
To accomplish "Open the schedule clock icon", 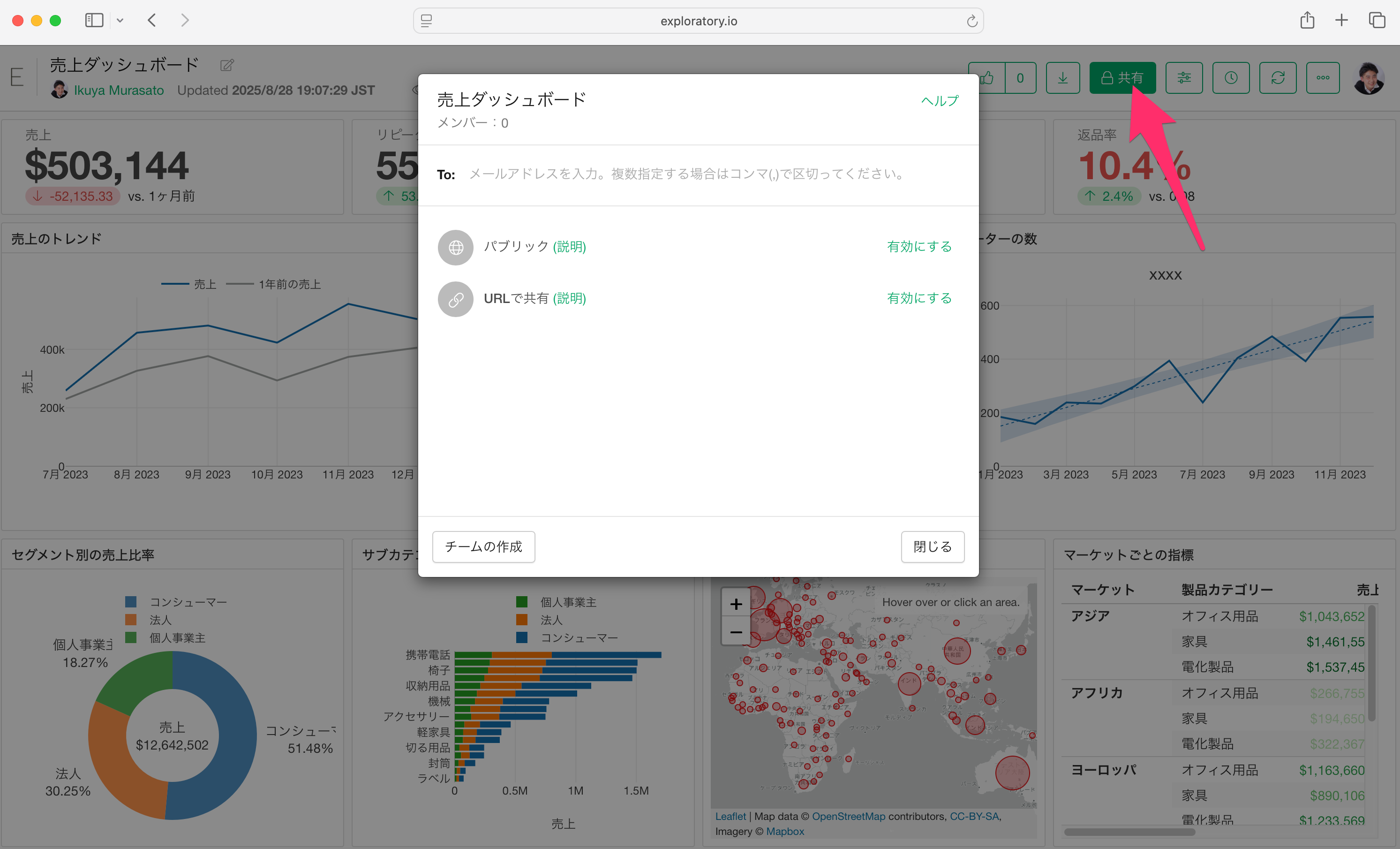I will tap(1231, 78).
